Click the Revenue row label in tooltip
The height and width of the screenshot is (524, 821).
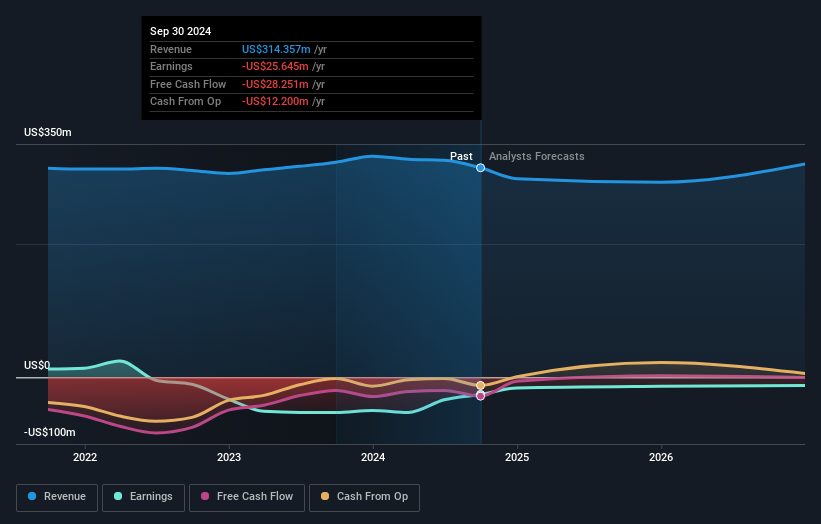coord(171,49)
